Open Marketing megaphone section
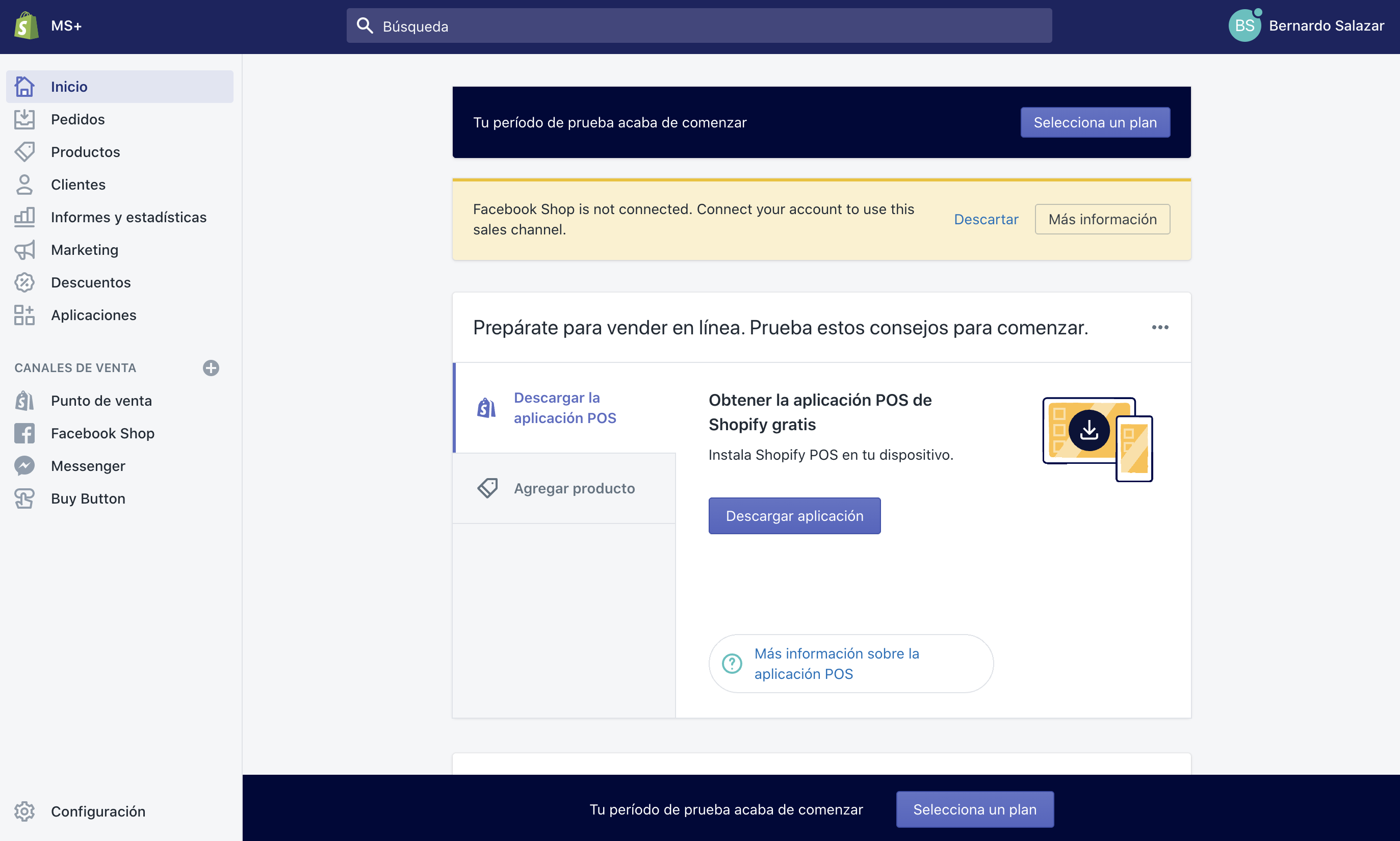The width and height of the screenshot is (1400, 841). point(85,250)
